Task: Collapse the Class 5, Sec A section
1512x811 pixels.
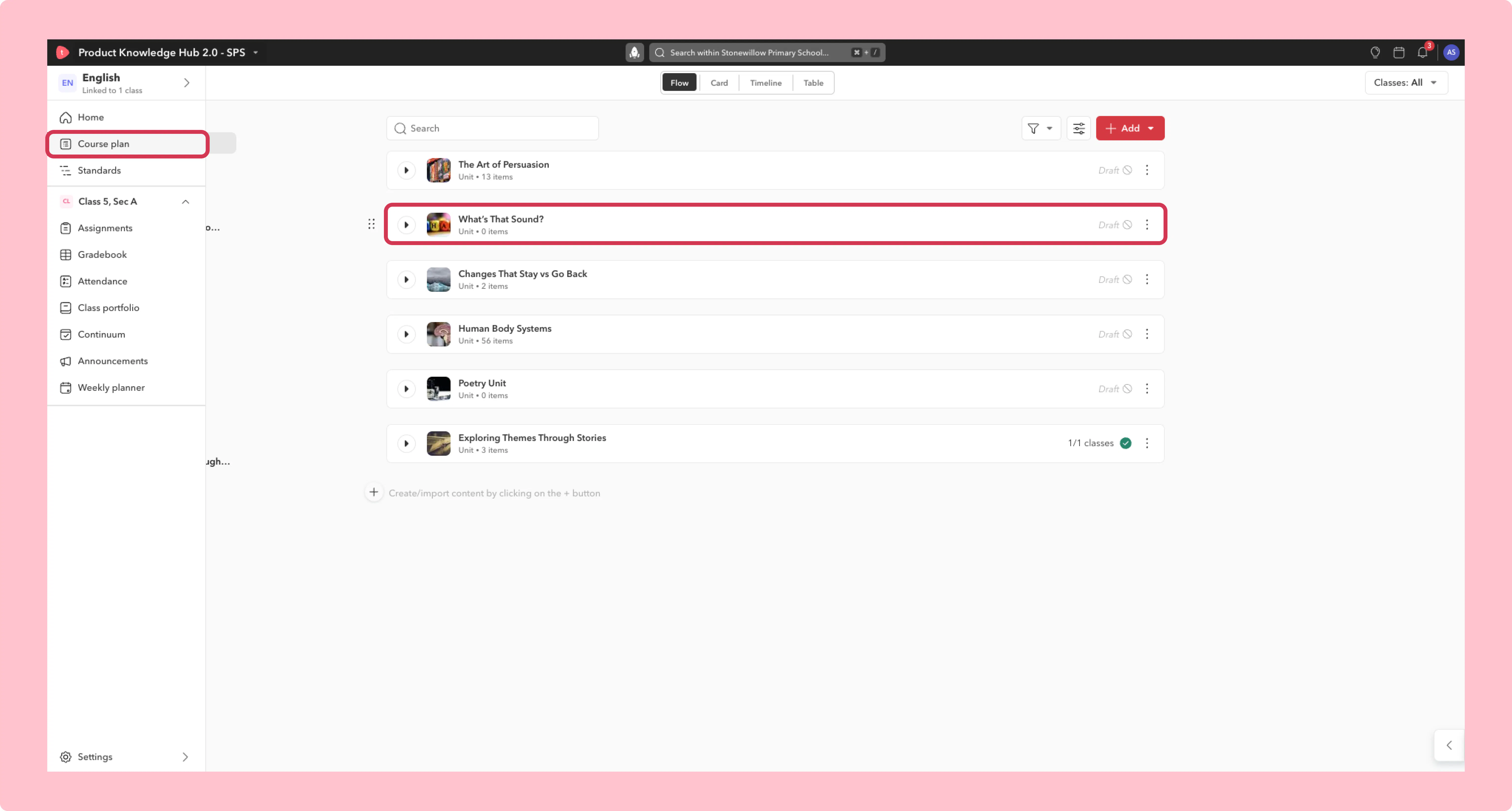Action: tap(186, 202)
